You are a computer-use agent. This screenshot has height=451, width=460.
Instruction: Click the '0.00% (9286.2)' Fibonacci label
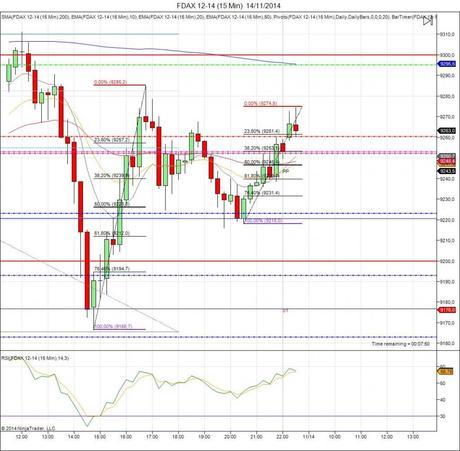[x=110, y=82]
